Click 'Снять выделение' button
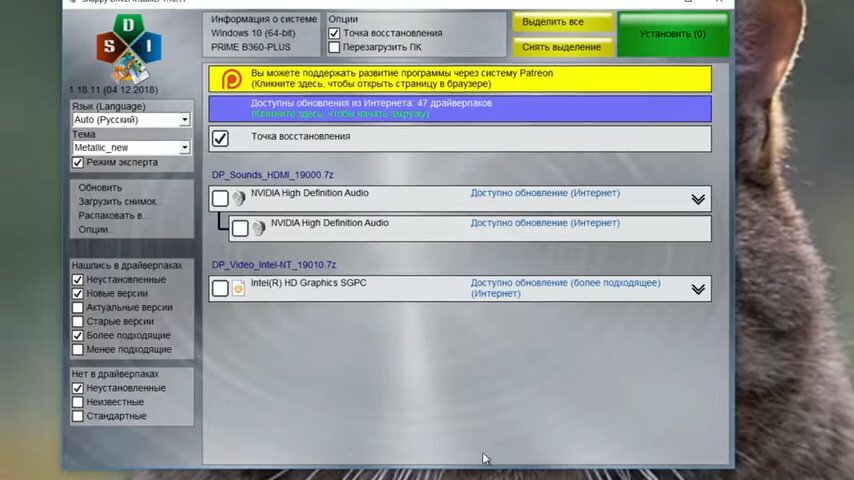Screen dimensions: 854x480 pyautogui.click(x=563, y=47)
